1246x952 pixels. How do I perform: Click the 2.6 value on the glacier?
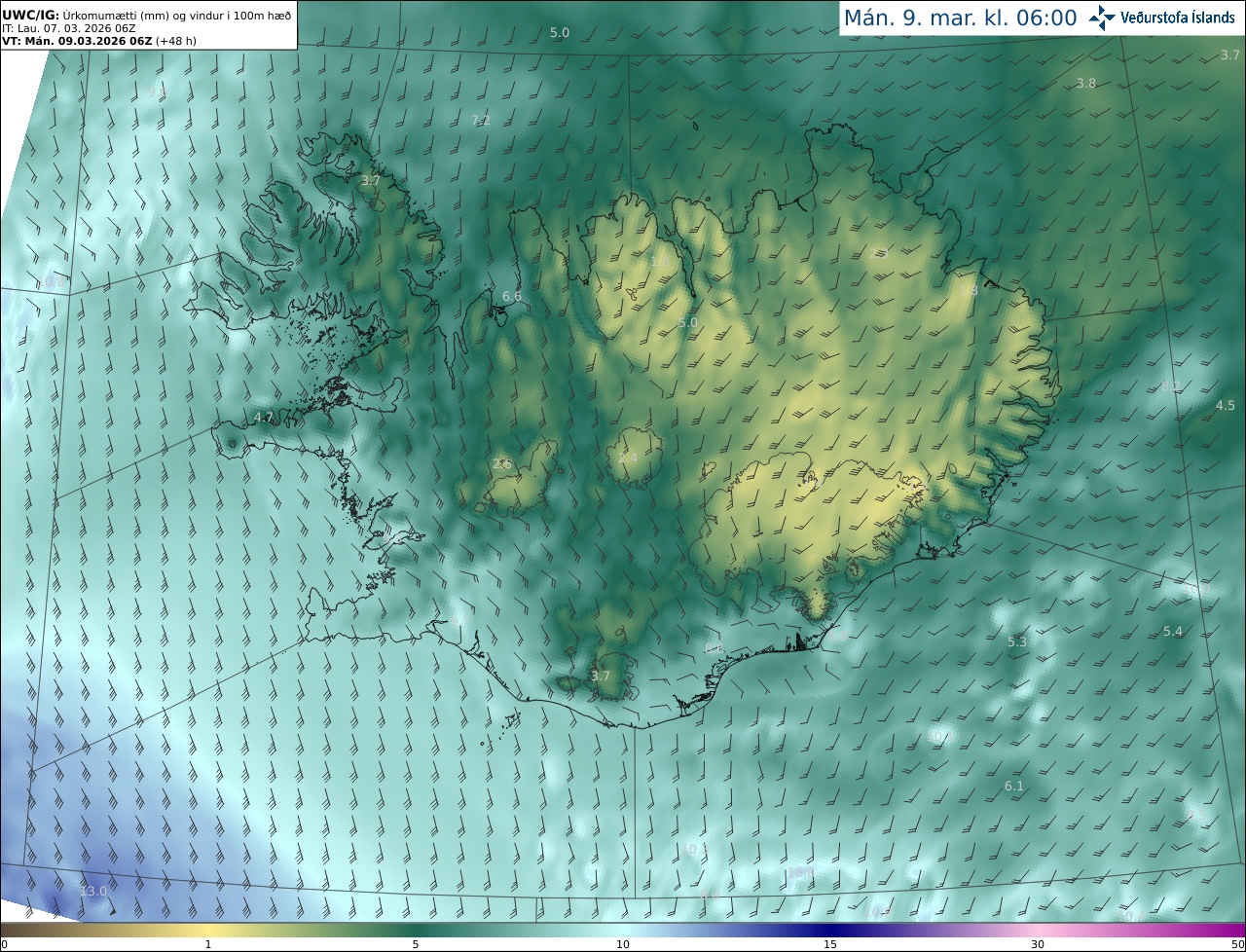(x=502, y=464)
